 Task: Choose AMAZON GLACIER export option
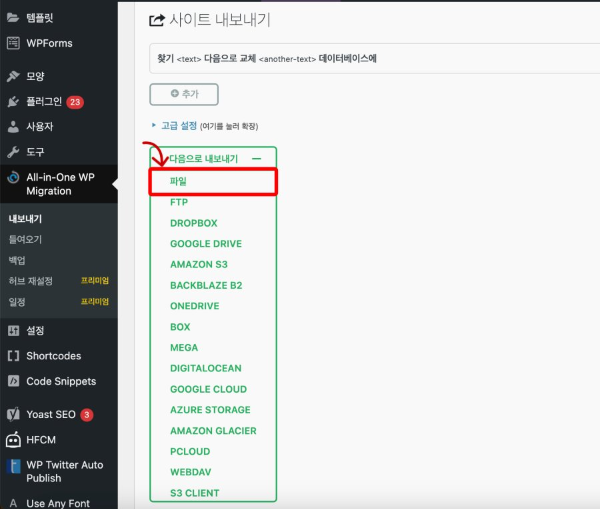point(213,431)
